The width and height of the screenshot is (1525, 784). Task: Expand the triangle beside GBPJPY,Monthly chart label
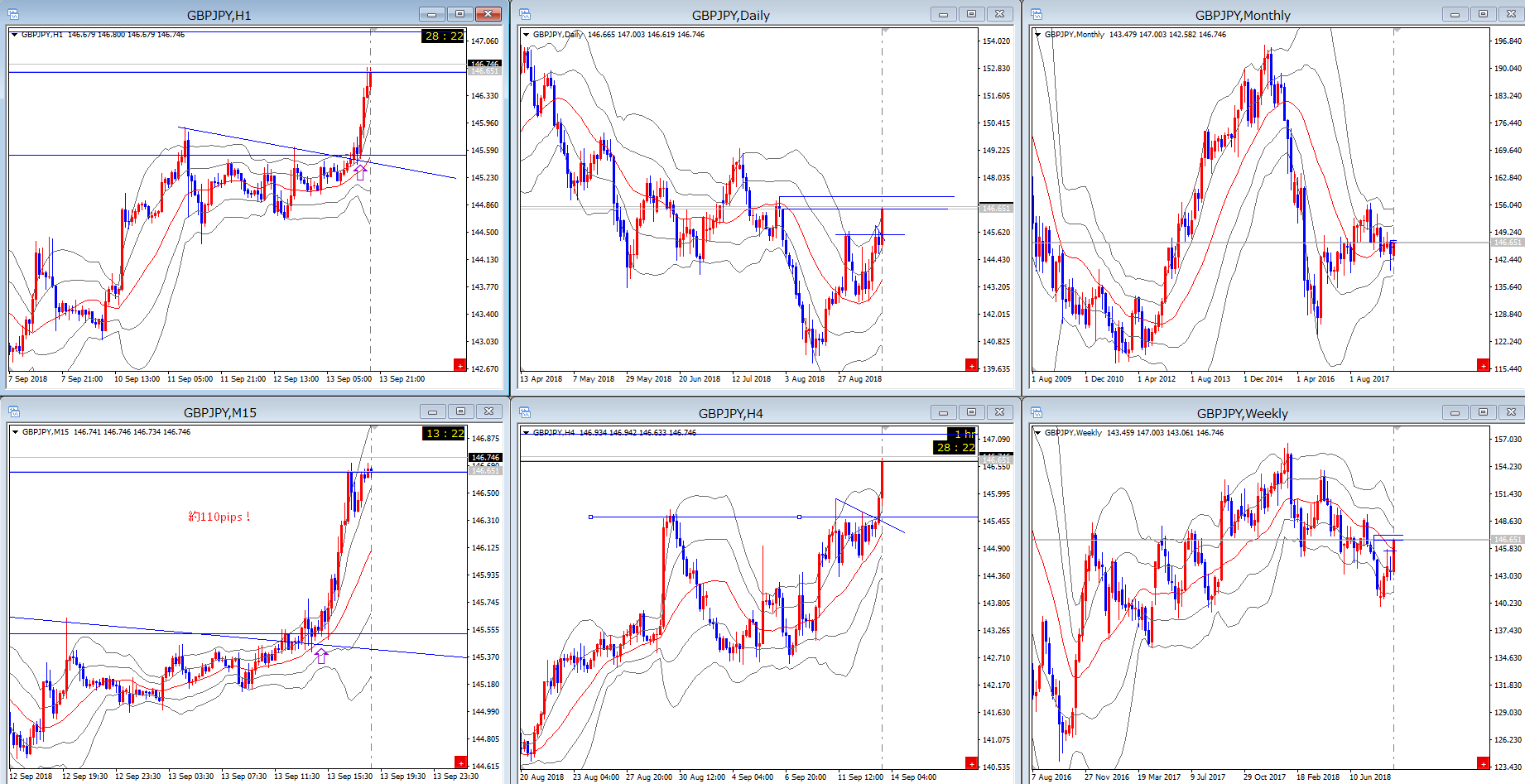coord(1037,35)
